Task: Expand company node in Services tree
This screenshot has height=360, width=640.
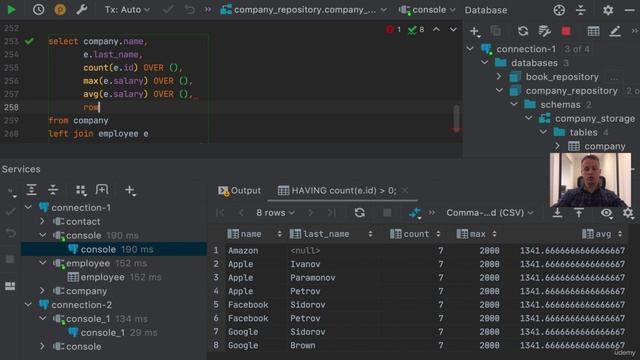Action: (42, 291)
